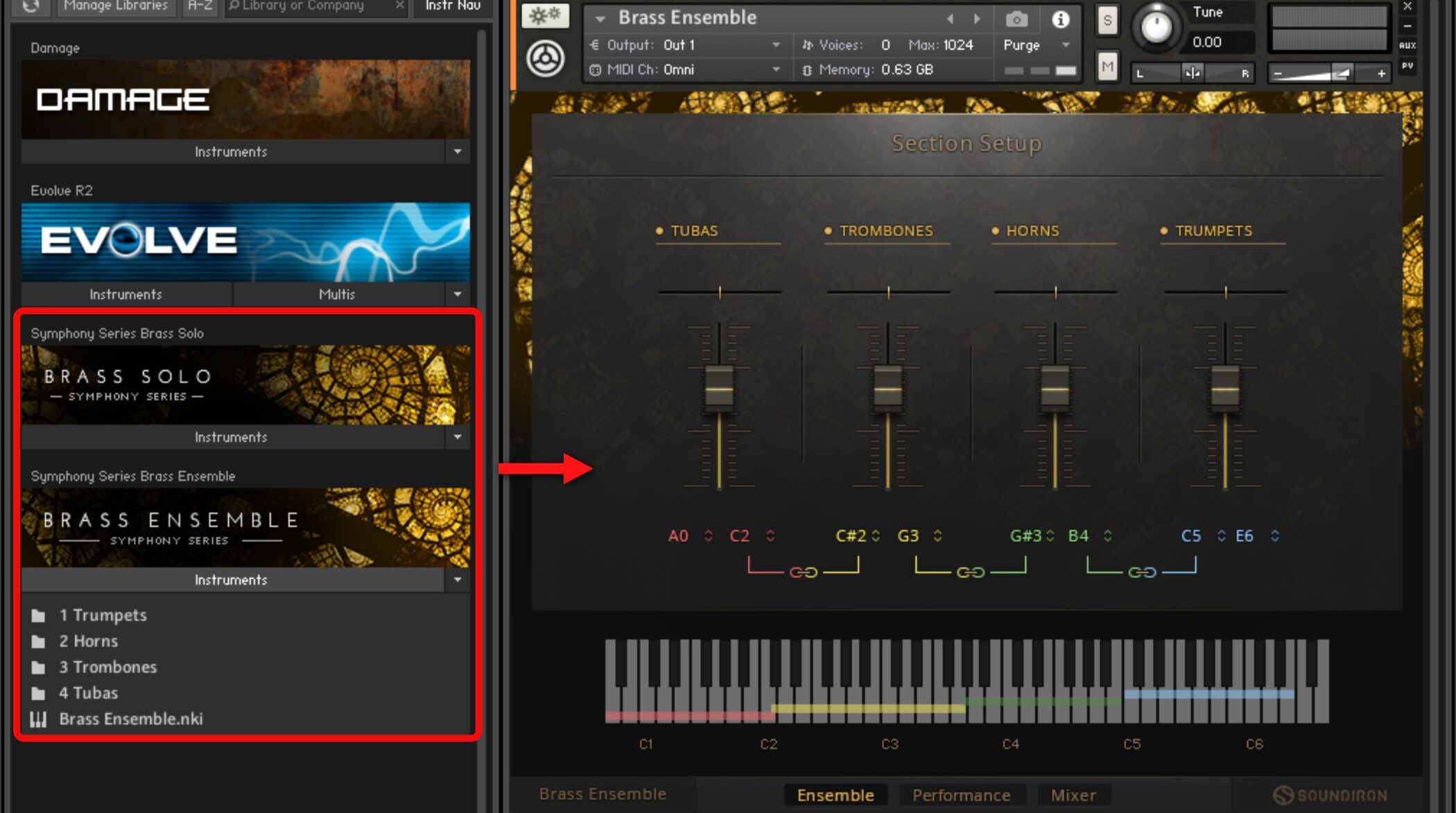Go to previous instrument arrow
The image size is (1456, 813).
click(x=951, y=19)
